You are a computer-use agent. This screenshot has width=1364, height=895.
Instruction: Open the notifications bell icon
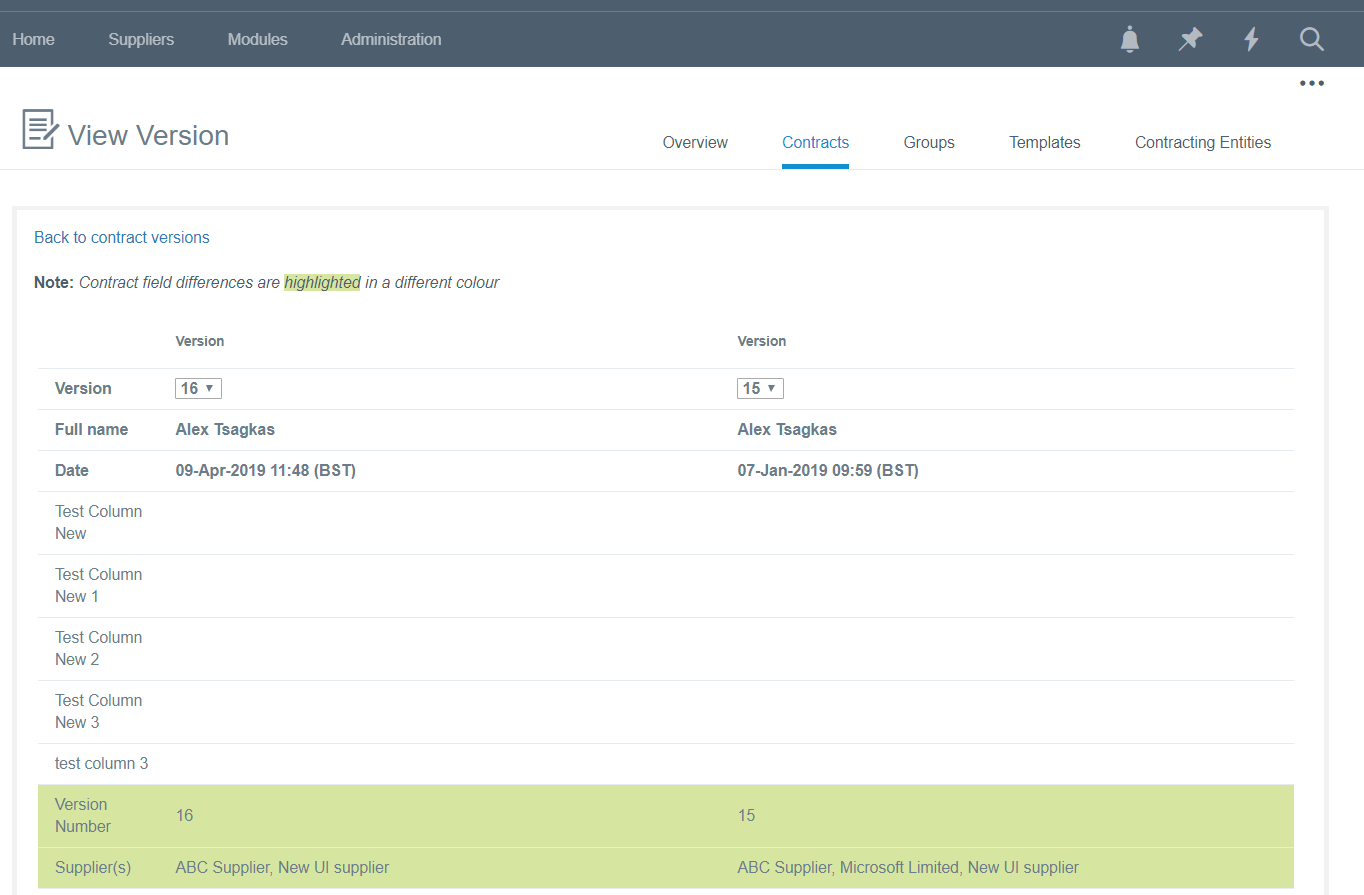pos(1130,40)
